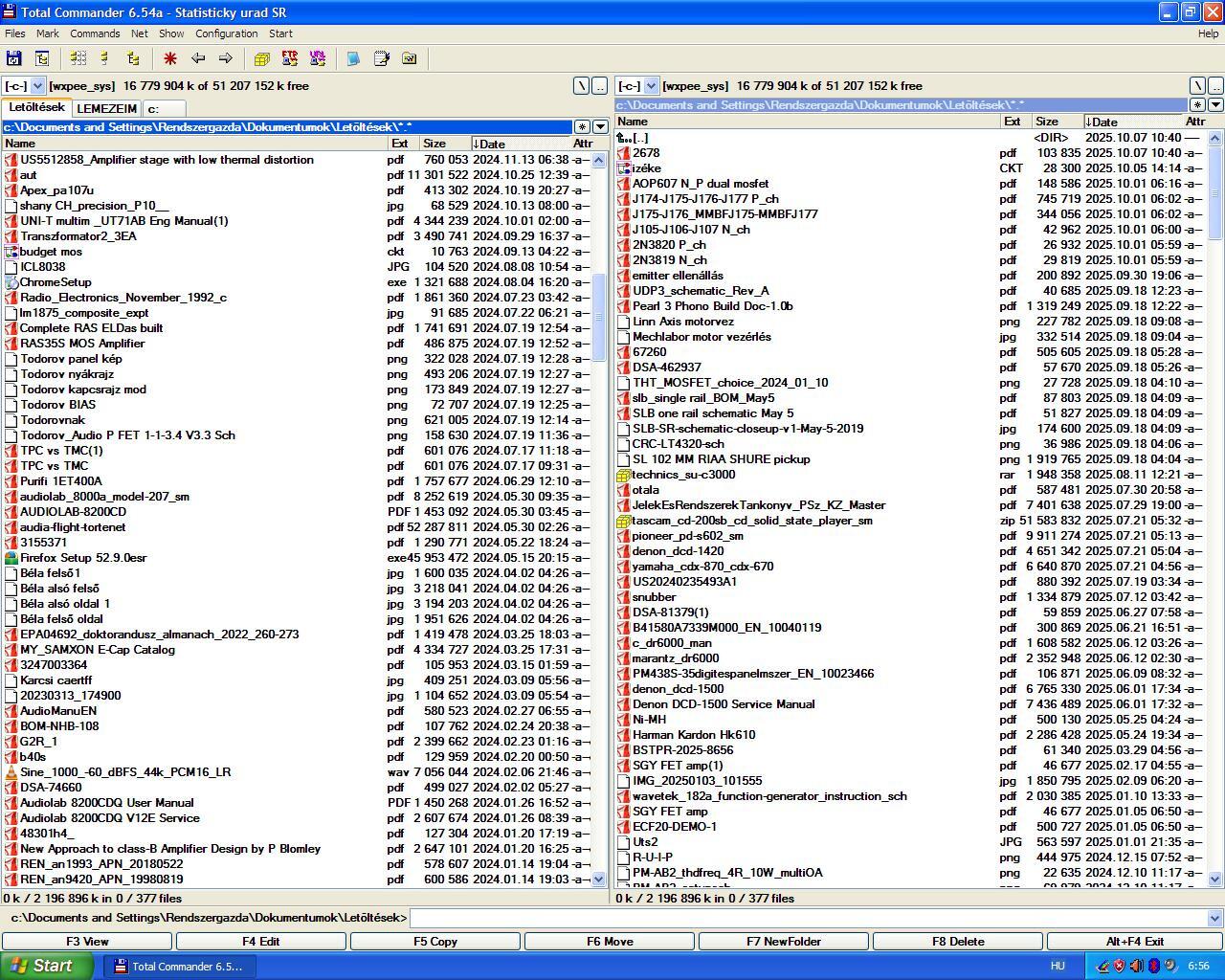Launch WordPad from the toolbar icon
The image size is (1225, 980).
tap(382, 58)
